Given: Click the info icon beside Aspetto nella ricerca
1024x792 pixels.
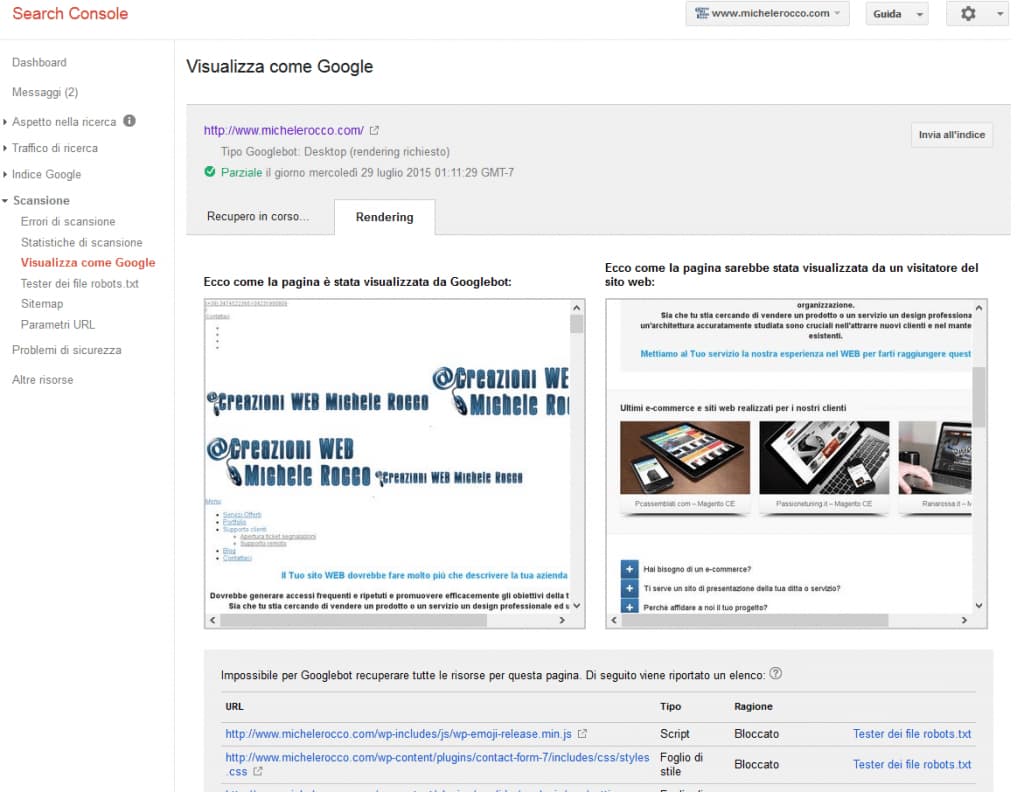Looking at the screenshot, I should point(129,121).
